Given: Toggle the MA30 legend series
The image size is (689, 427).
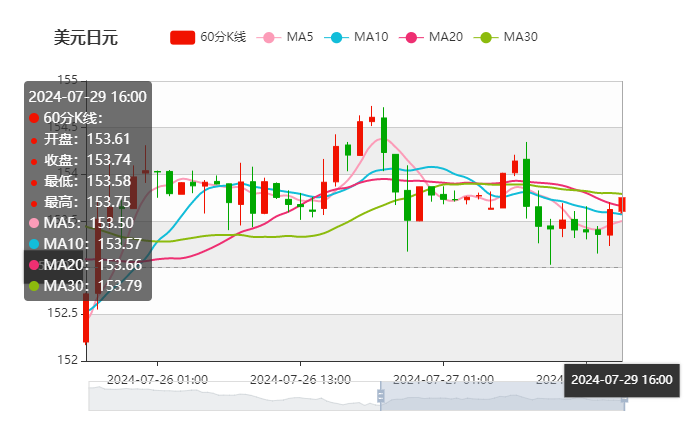Looking at the screenshot, I should pyautogui.click(x=506, y=37).
